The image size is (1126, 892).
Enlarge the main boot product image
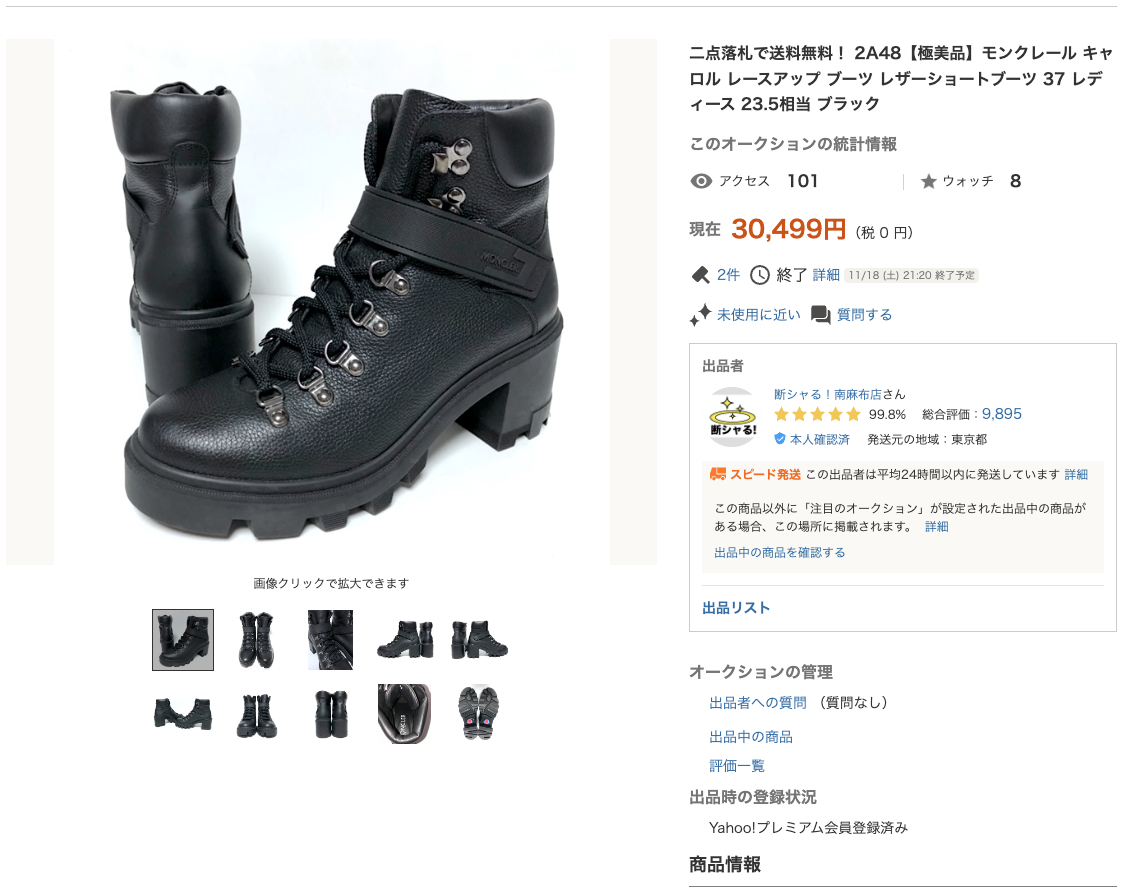click(331, 302)
